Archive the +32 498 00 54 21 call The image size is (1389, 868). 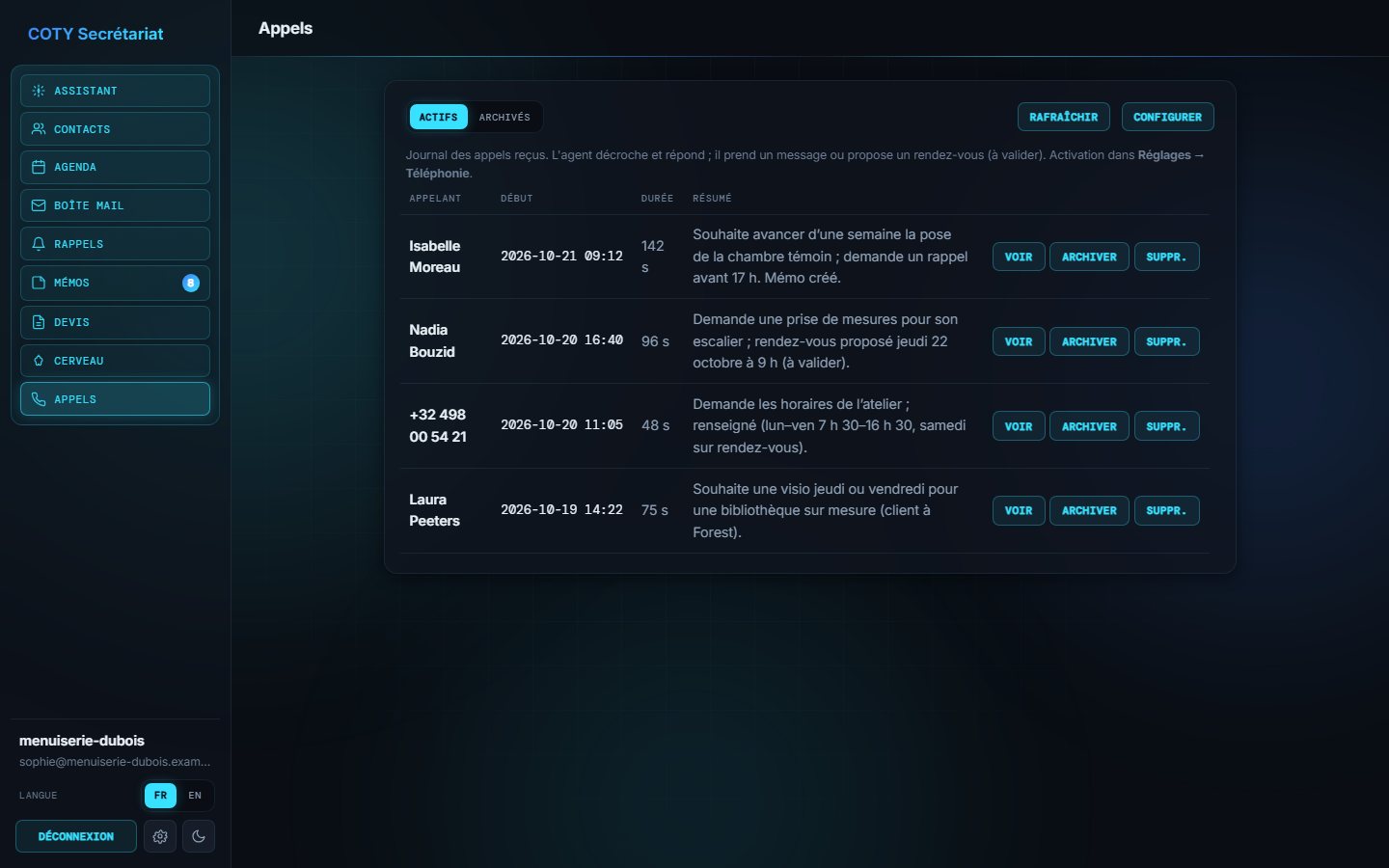tap(1089, 426)
